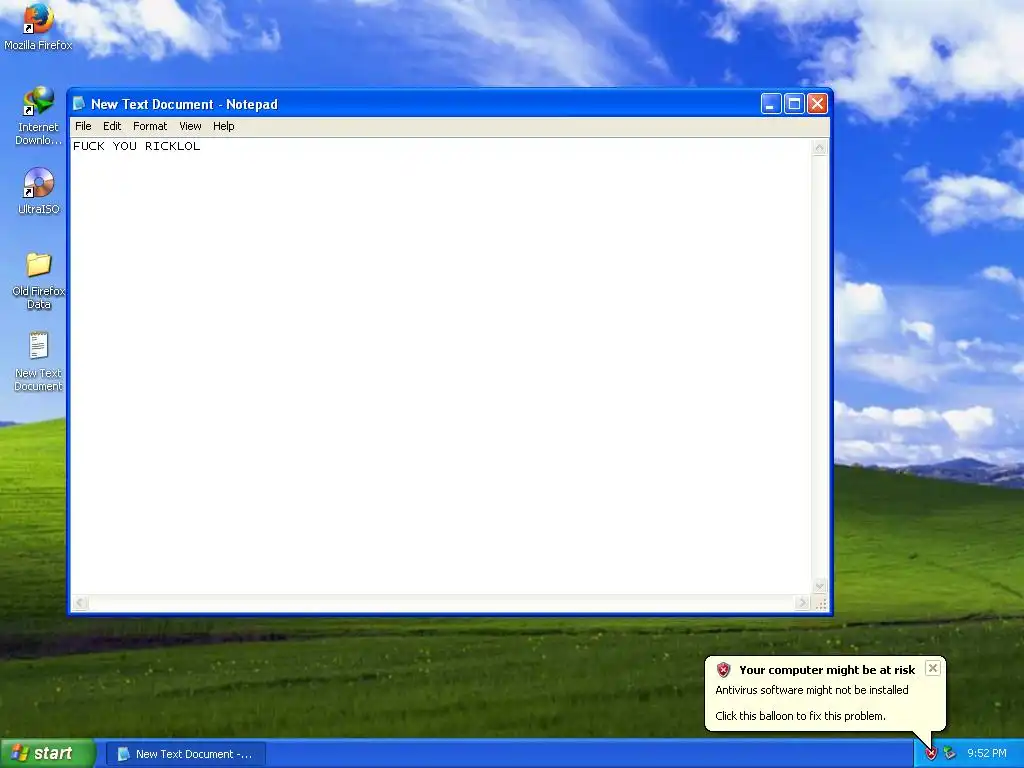
Task: Close the Notepad window
Action: (x=818, y=104)
